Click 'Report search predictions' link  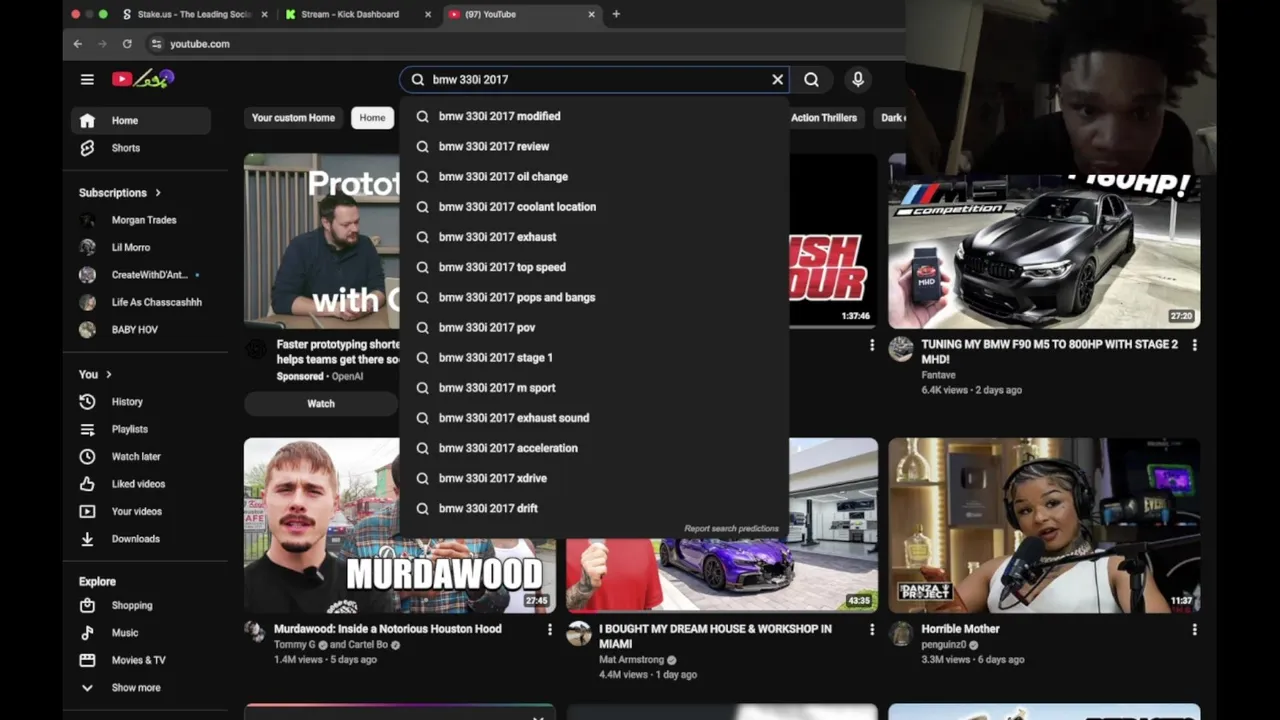[731, 528]
